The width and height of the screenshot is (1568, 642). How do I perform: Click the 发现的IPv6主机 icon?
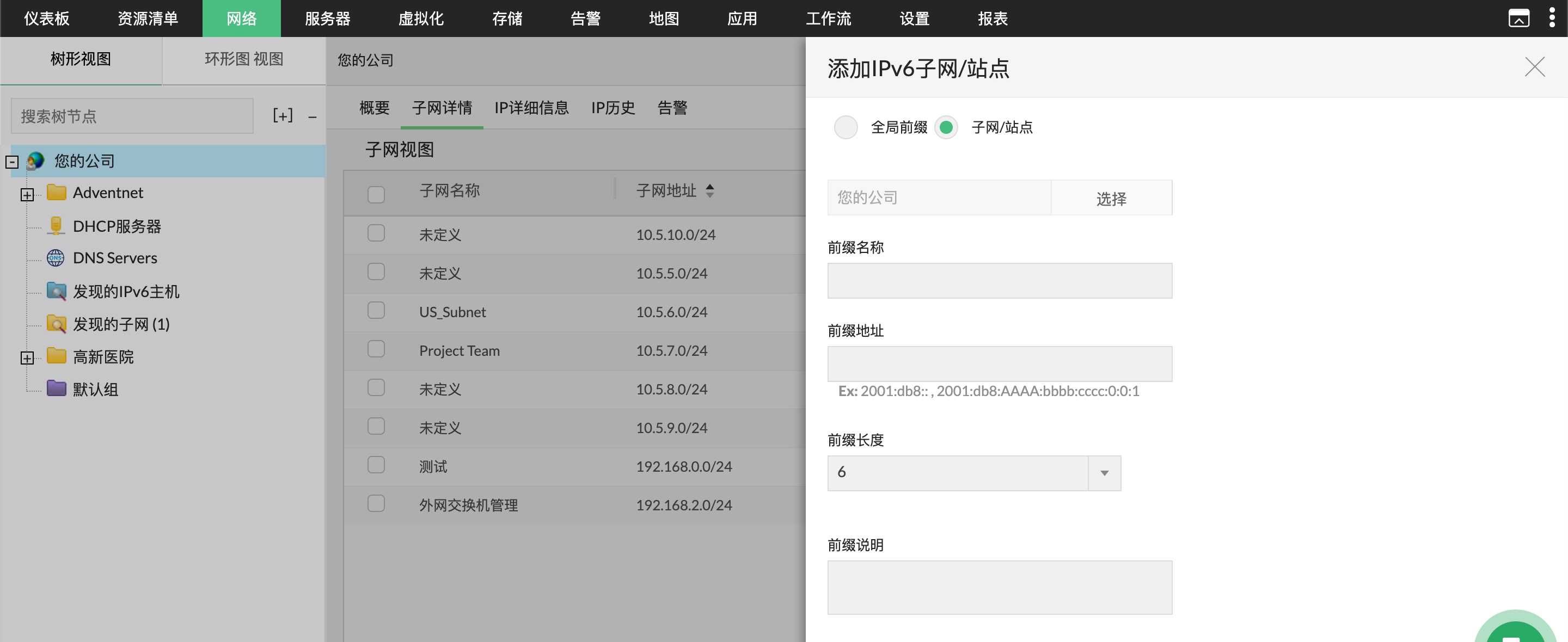(x=57, y=292)
